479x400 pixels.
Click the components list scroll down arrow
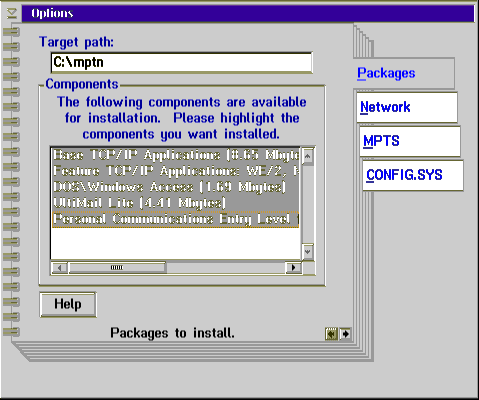(x=307, y=252)
